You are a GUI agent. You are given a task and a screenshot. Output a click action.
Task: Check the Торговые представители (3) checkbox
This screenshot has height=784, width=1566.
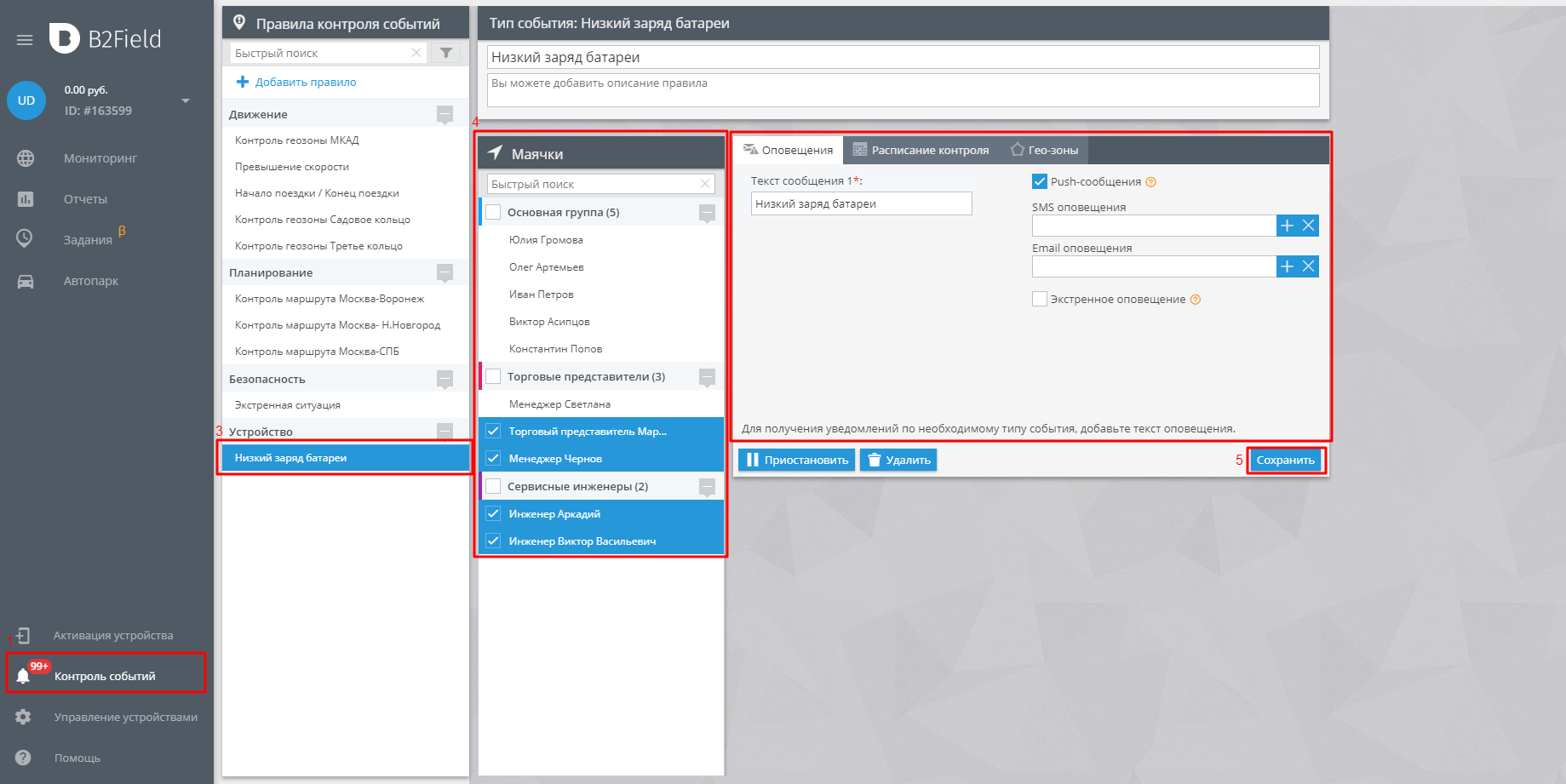493,376
